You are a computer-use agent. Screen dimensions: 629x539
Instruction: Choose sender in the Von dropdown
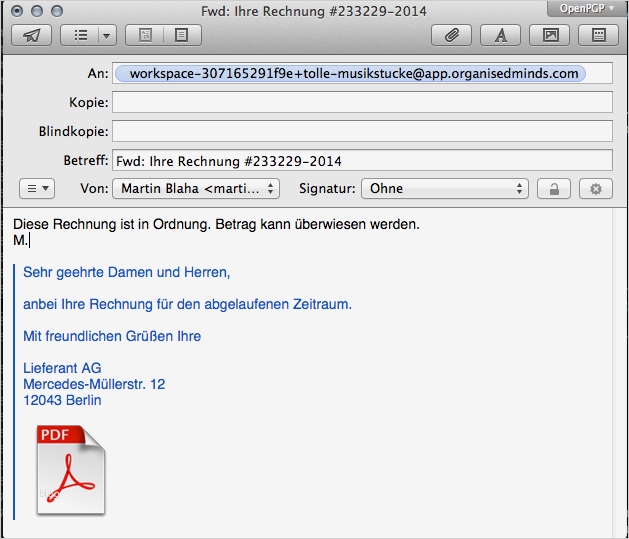[196, 188]
